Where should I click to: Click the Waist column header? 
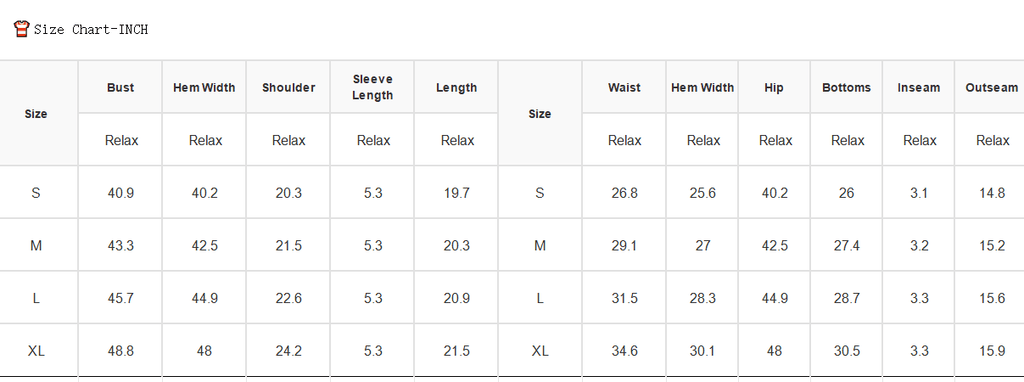(624, 88)
